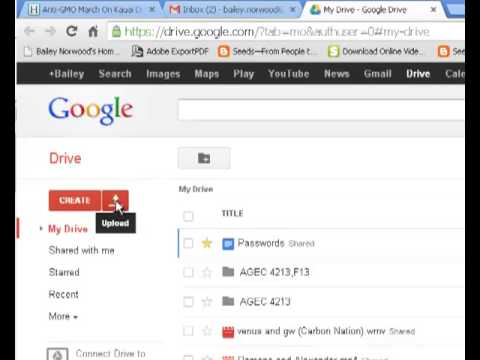Open Images in Google bar
Screen dimensions: 480x360
[x=163, y=74]
